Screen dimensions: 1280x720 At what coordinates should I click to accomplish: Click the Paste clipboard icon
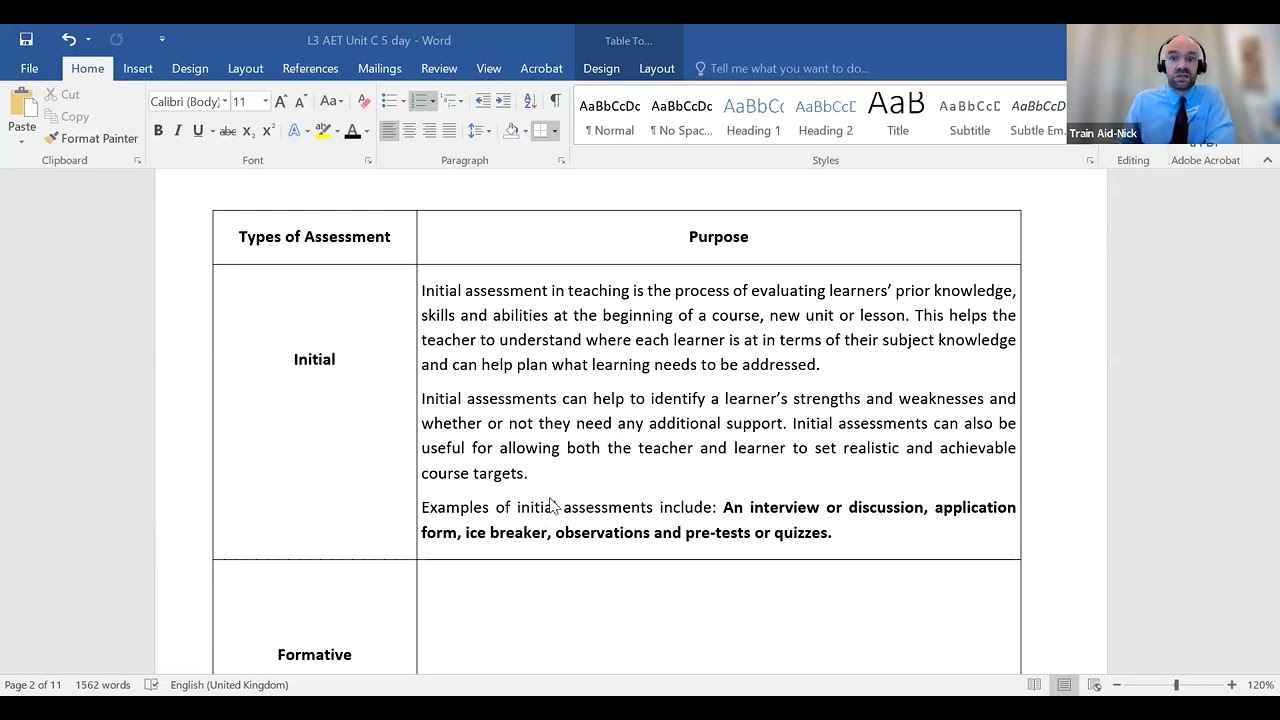22,104
